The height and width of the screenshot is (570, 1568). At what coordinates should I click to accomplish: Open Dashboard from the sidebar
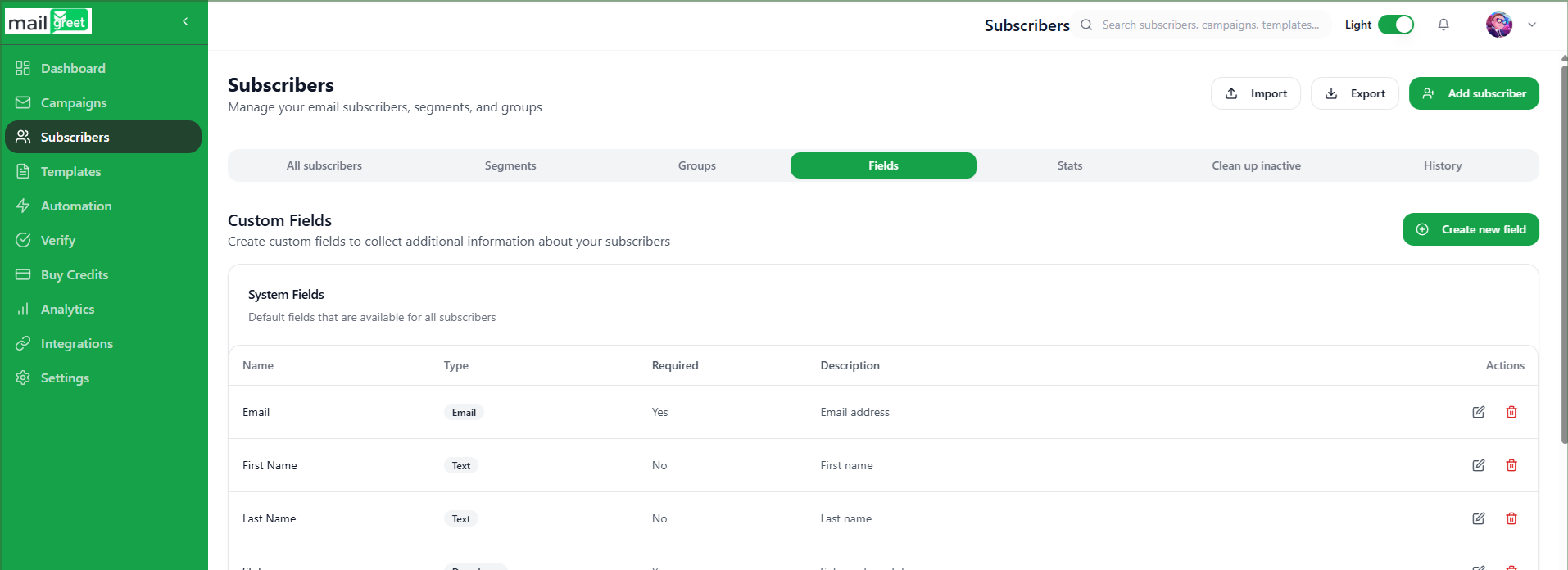pos(103,68)
